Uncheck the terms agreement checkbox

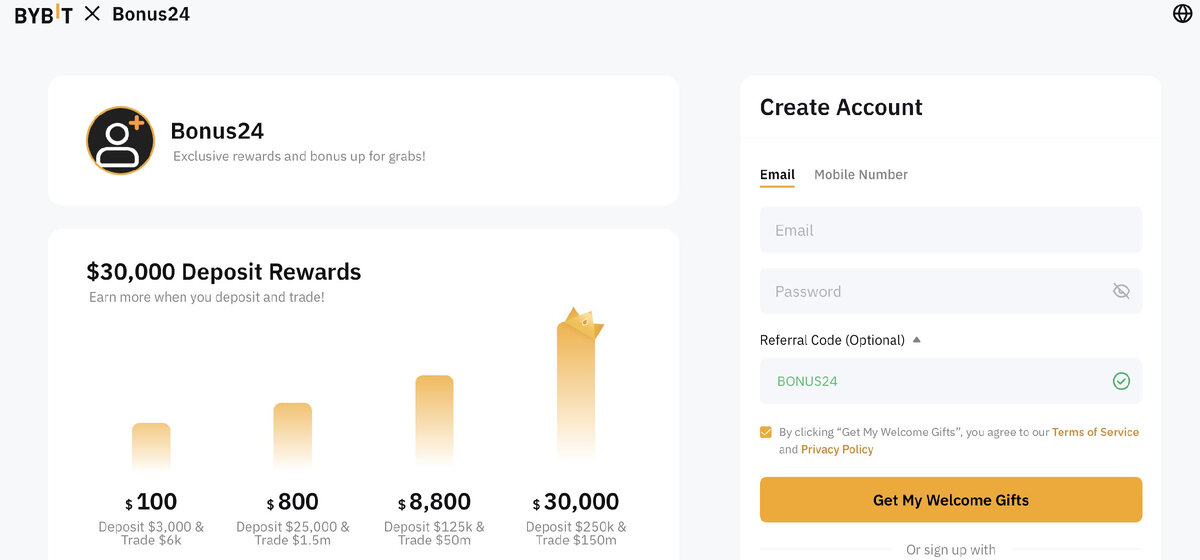766,432
